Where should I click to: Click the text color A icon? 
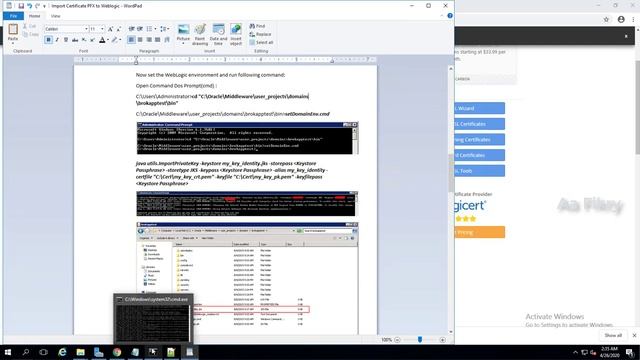tap(102, 40)
